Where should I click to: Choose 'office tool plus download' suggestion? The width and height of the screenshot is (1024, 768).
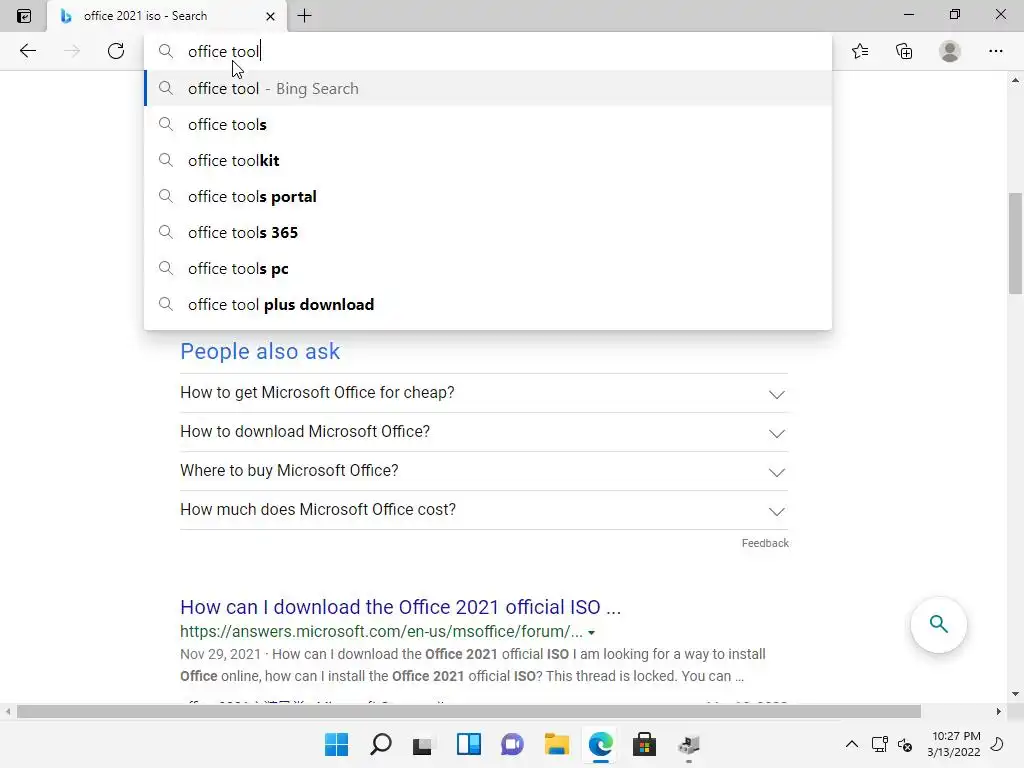point(488,304)
